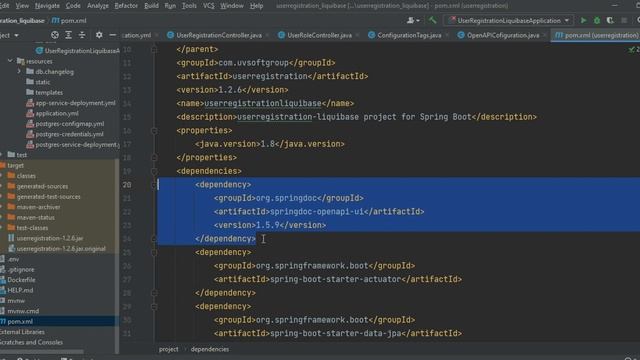Fold the dependency block at line 29
This screenshot has height=360, width=640.
(x=154, y=307)
